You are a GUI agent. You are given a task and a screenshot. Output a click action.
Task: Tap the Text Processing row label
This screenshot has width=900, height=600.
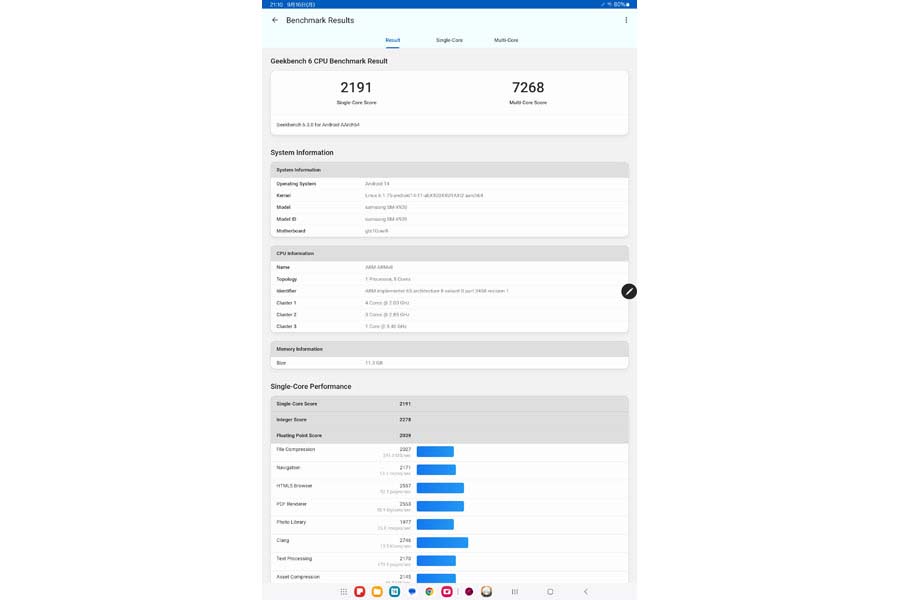click(x=294, y=559)
